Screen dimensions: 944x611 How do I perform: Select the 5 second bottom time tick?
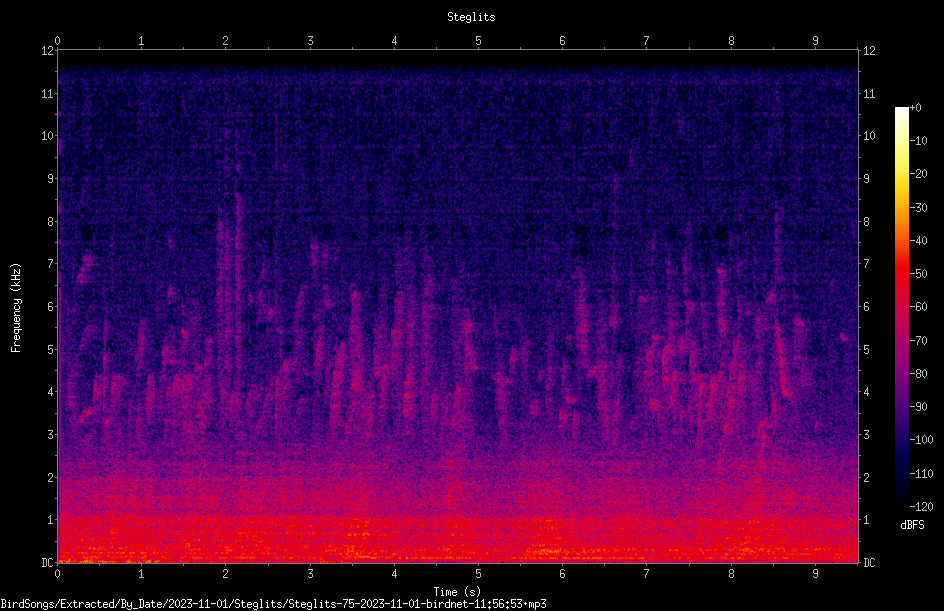479,574
